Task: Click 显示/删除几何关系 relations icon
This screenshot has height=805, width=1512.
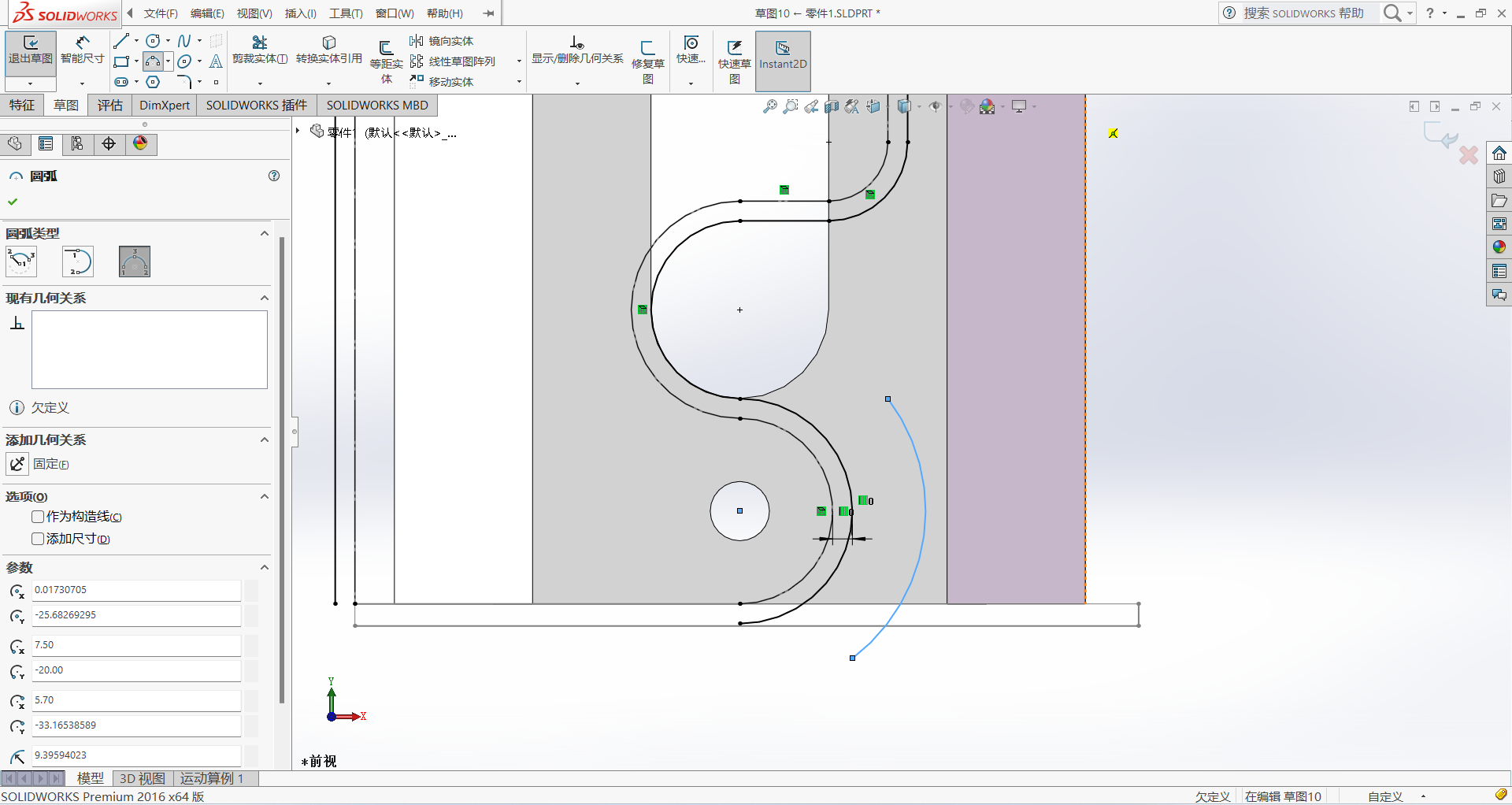Action: click(576, 44)
